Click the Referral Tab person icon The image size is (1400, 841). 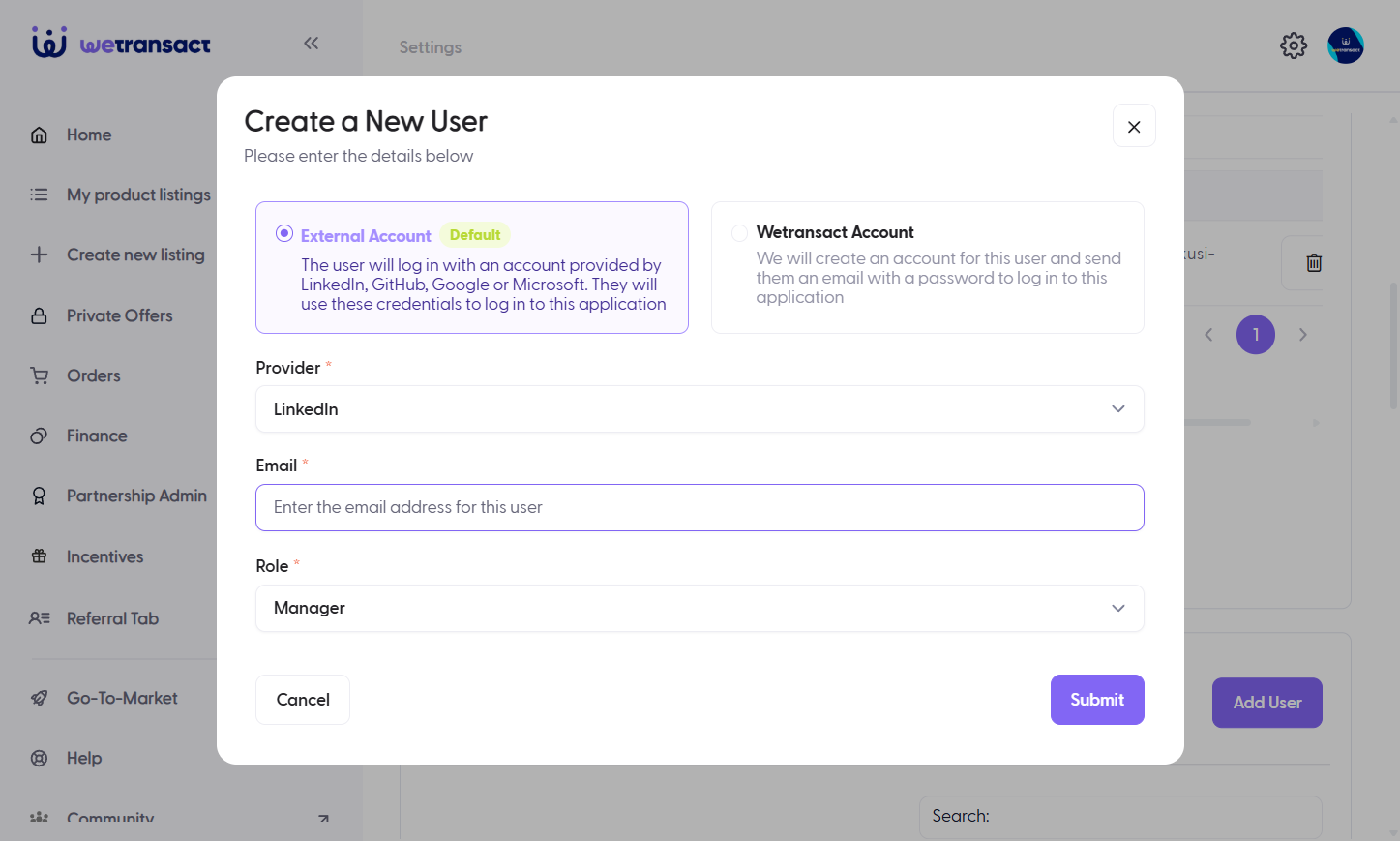(x=39, y=618)
